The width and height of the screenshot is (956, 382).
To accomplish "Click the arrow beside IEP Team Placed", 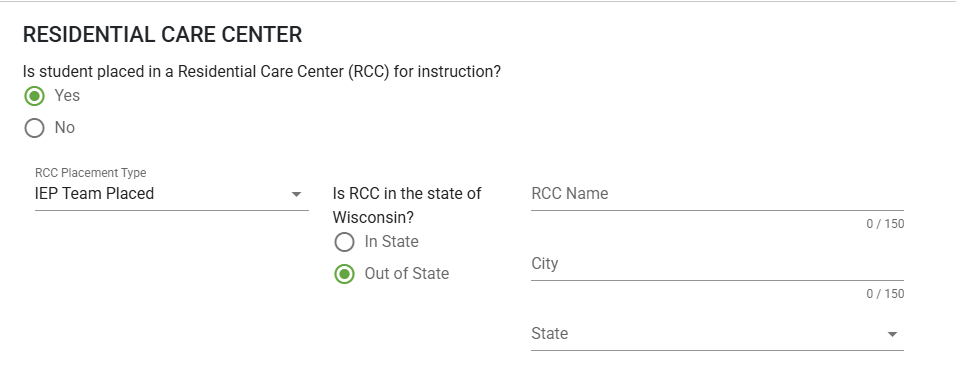I will [x=296, y=194].
